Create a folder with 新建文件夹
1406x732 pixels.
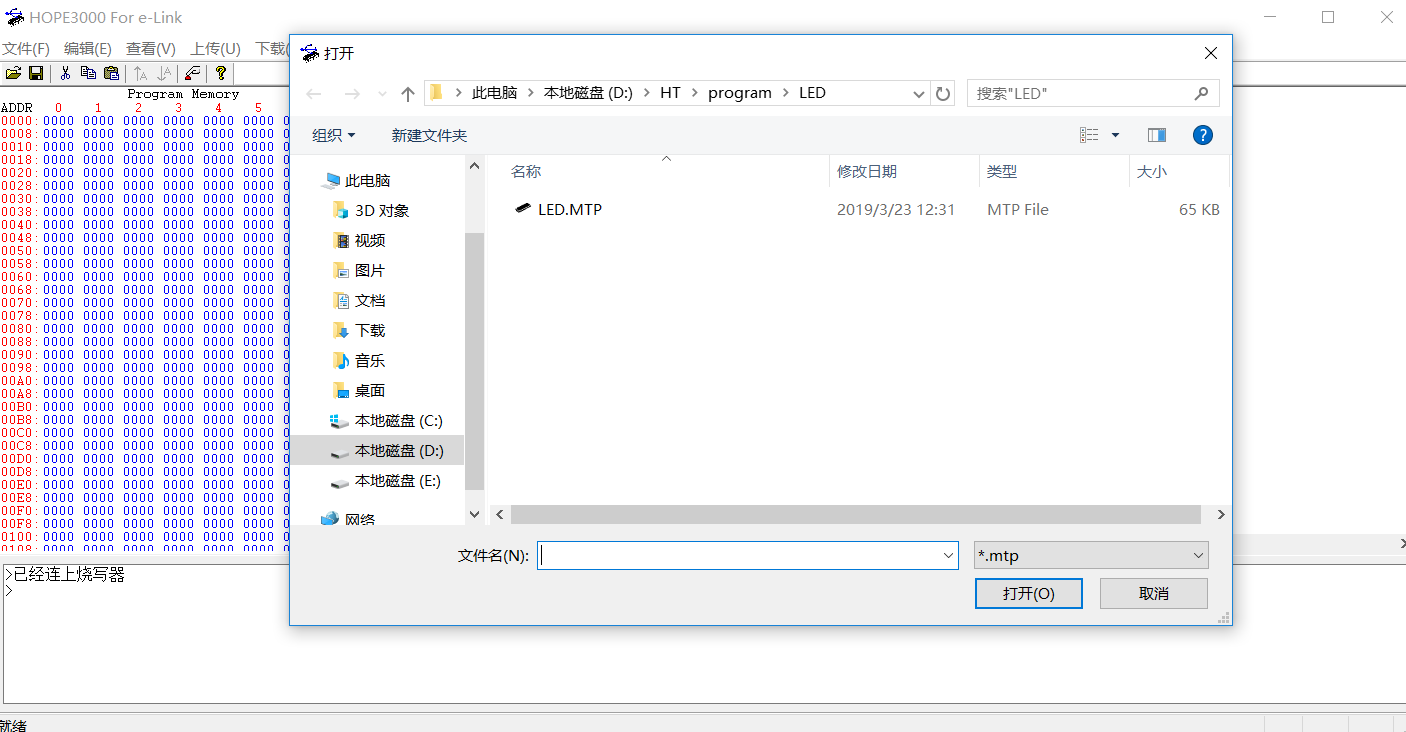429,134
